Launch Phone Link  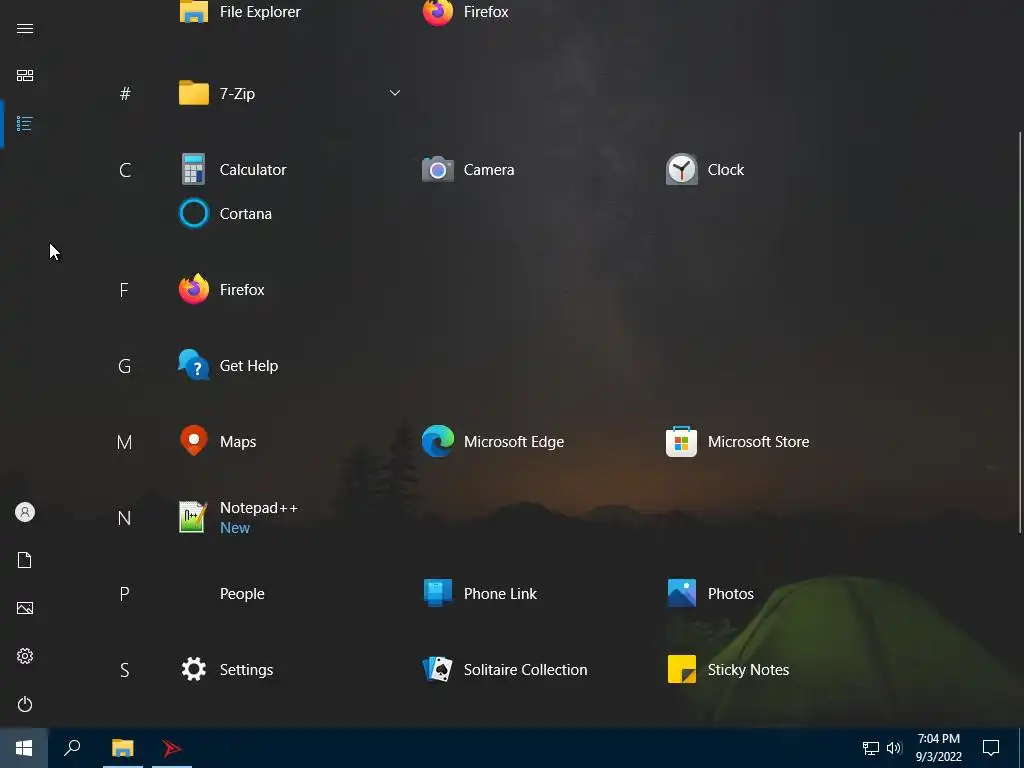point(480,594)
